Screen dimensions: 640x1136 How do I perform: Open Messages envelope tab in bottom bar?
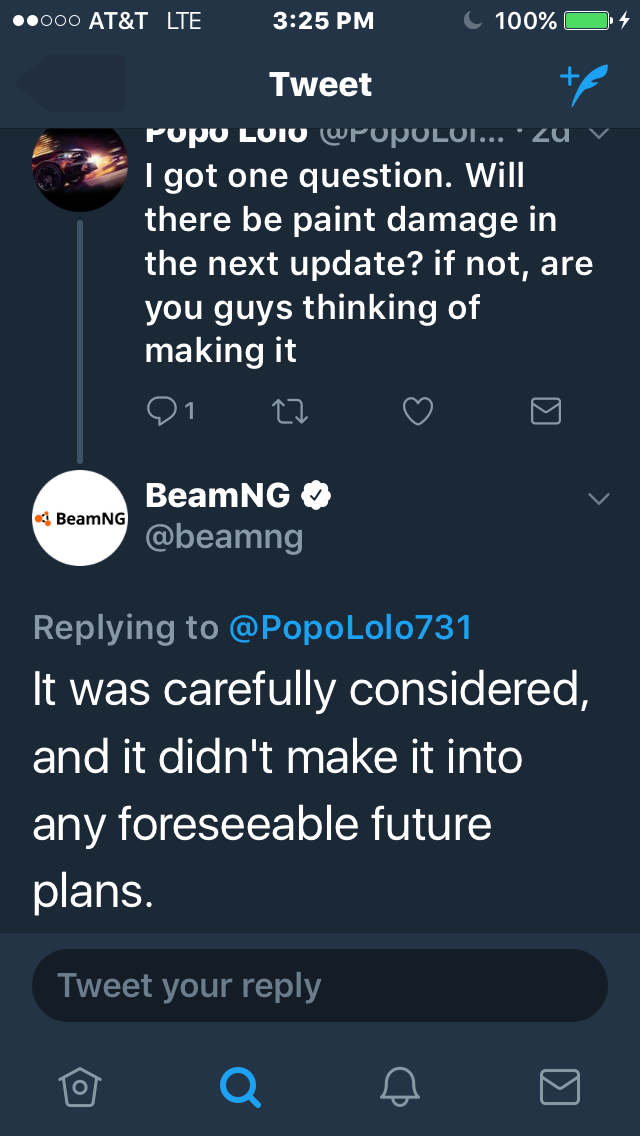point(560,1087)
